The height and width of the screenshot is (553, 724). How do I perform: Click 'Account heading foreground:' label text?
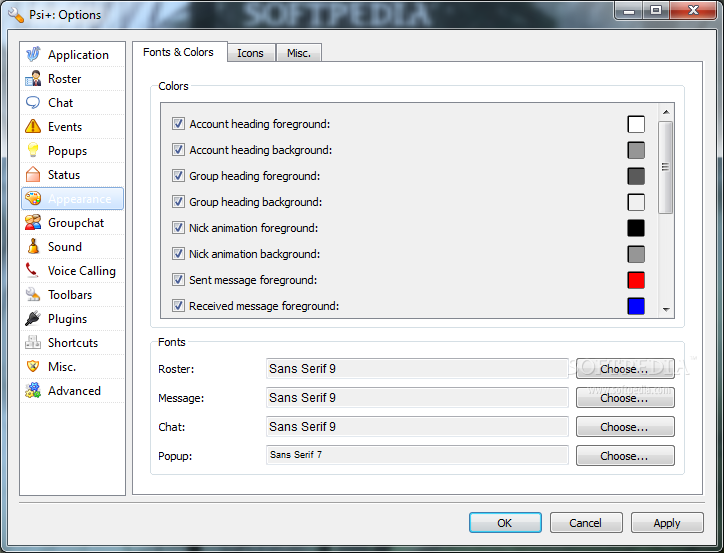(x=259, y=124)
